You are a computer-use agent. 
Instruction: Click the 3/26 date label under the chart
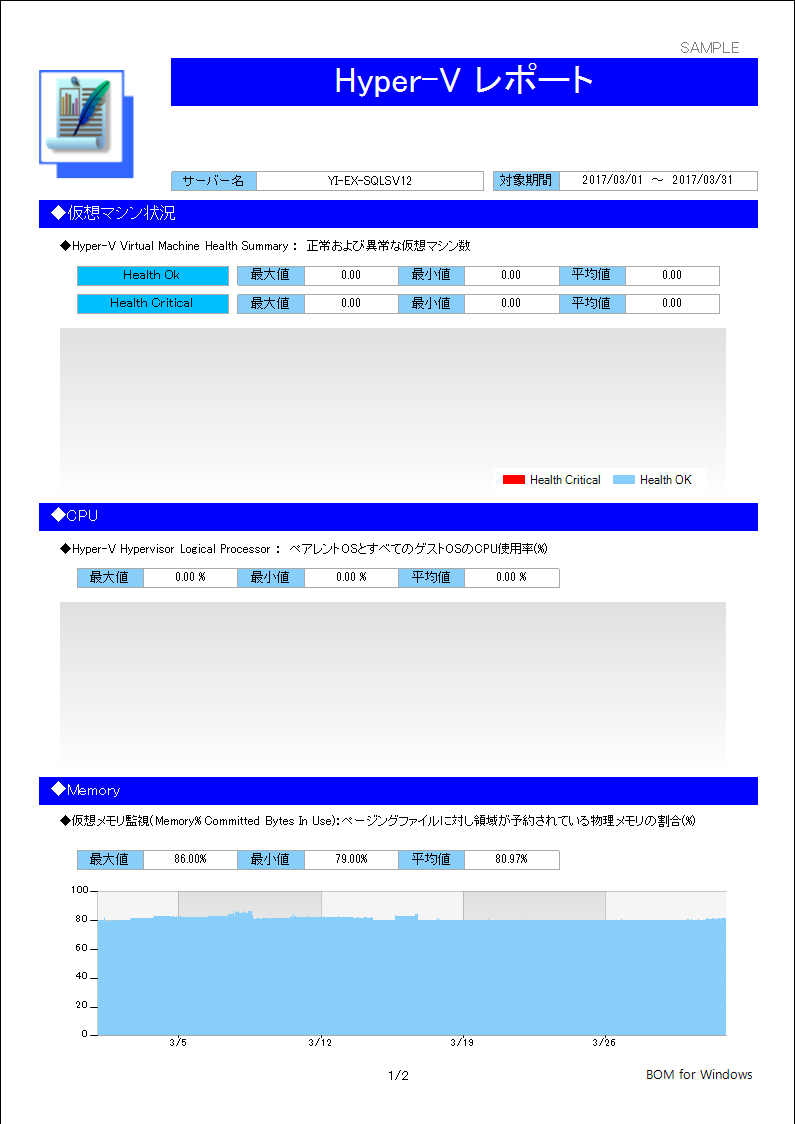click(605, 1042)
